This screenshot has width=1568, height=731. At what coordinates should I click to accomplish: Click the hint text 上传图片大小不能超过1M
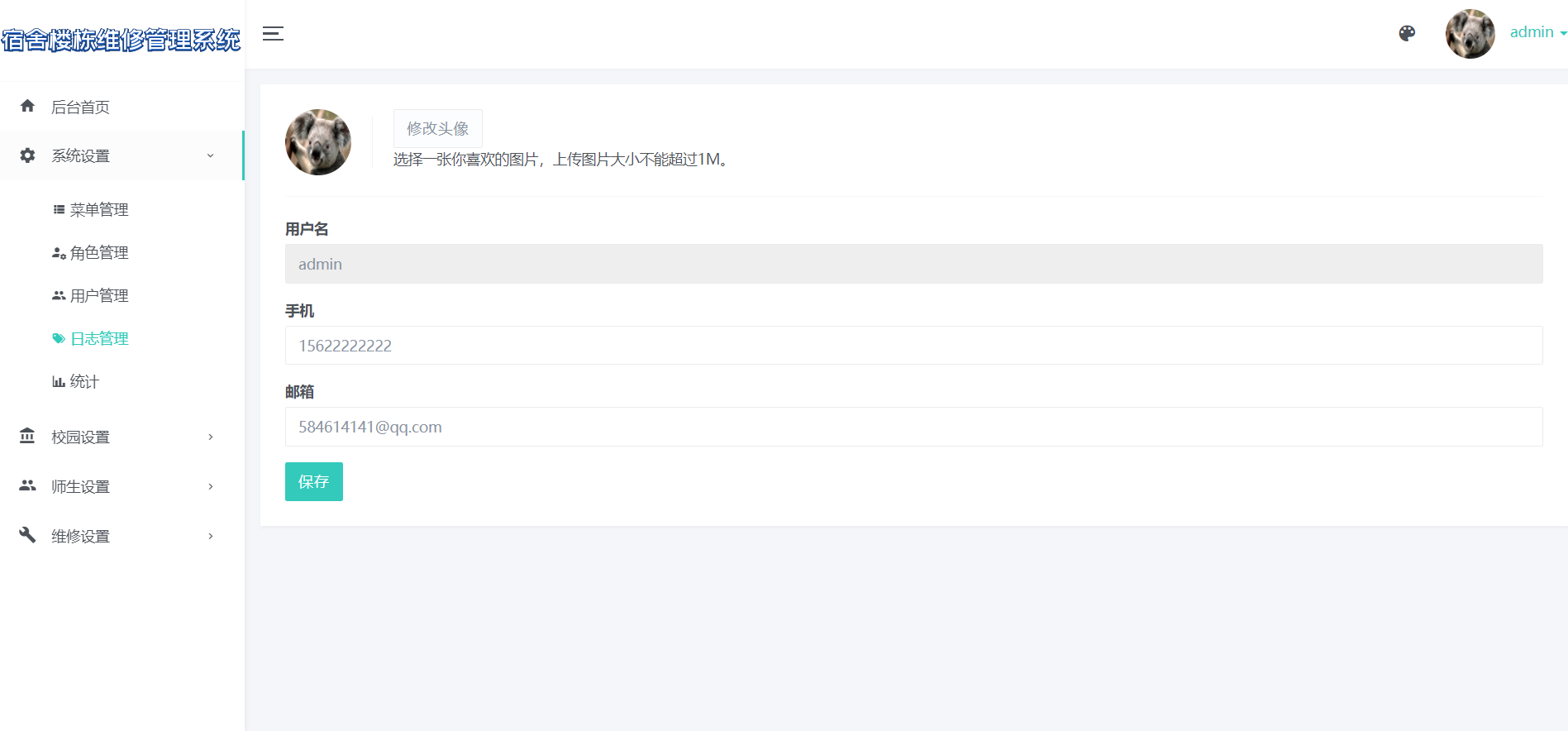[x=641, y=160]
